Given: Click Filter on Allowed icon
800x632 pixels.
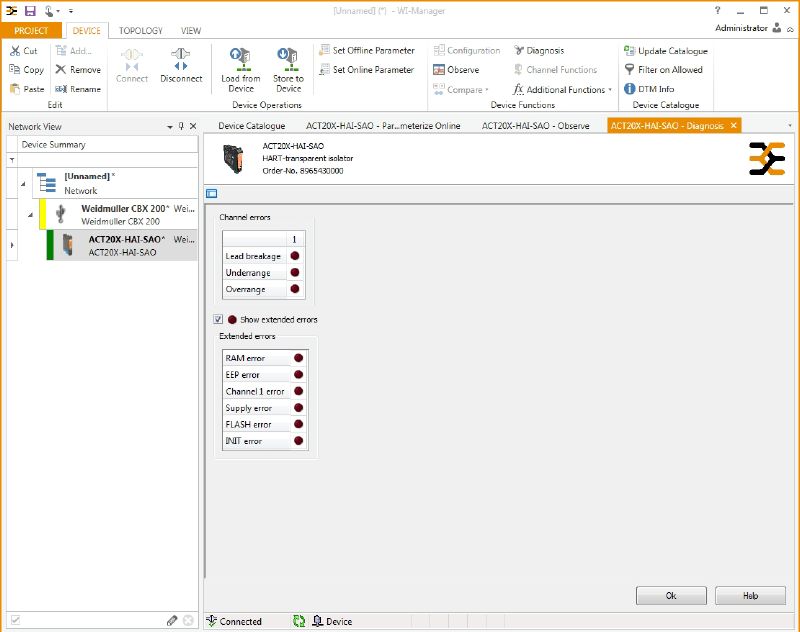Looking at the screenshot, I should (630, 70).
